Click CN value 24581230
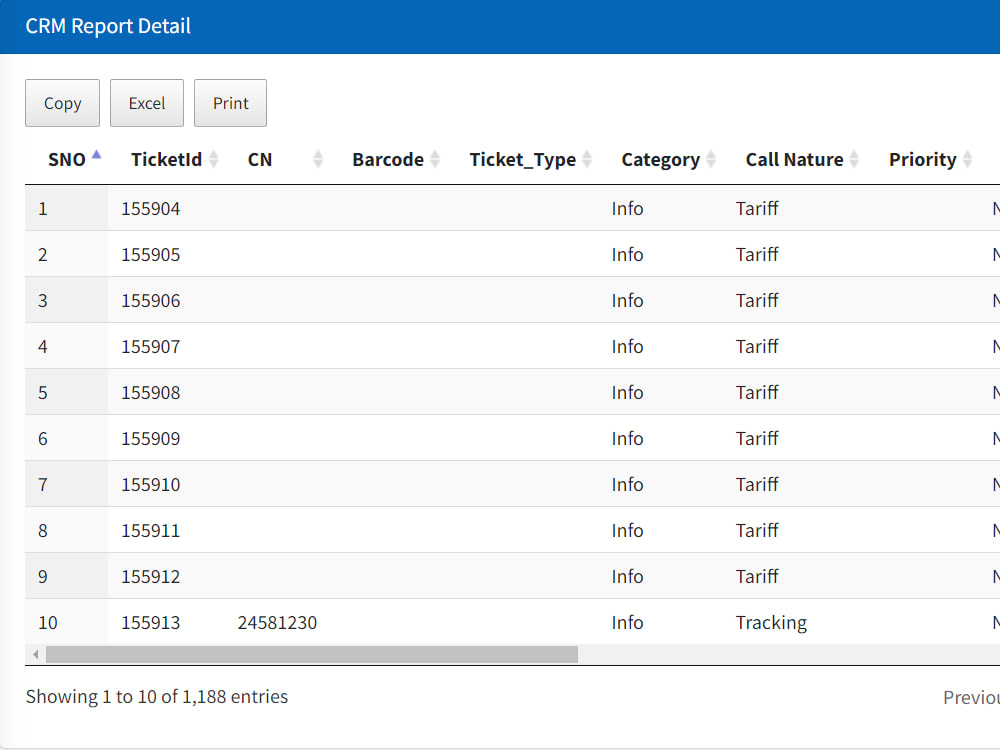 (277, 622)
